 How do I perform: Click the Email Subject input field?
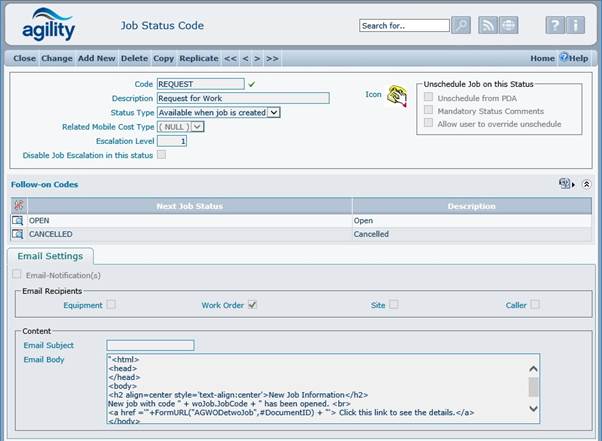pyautogui.click(x=150, y=345)
